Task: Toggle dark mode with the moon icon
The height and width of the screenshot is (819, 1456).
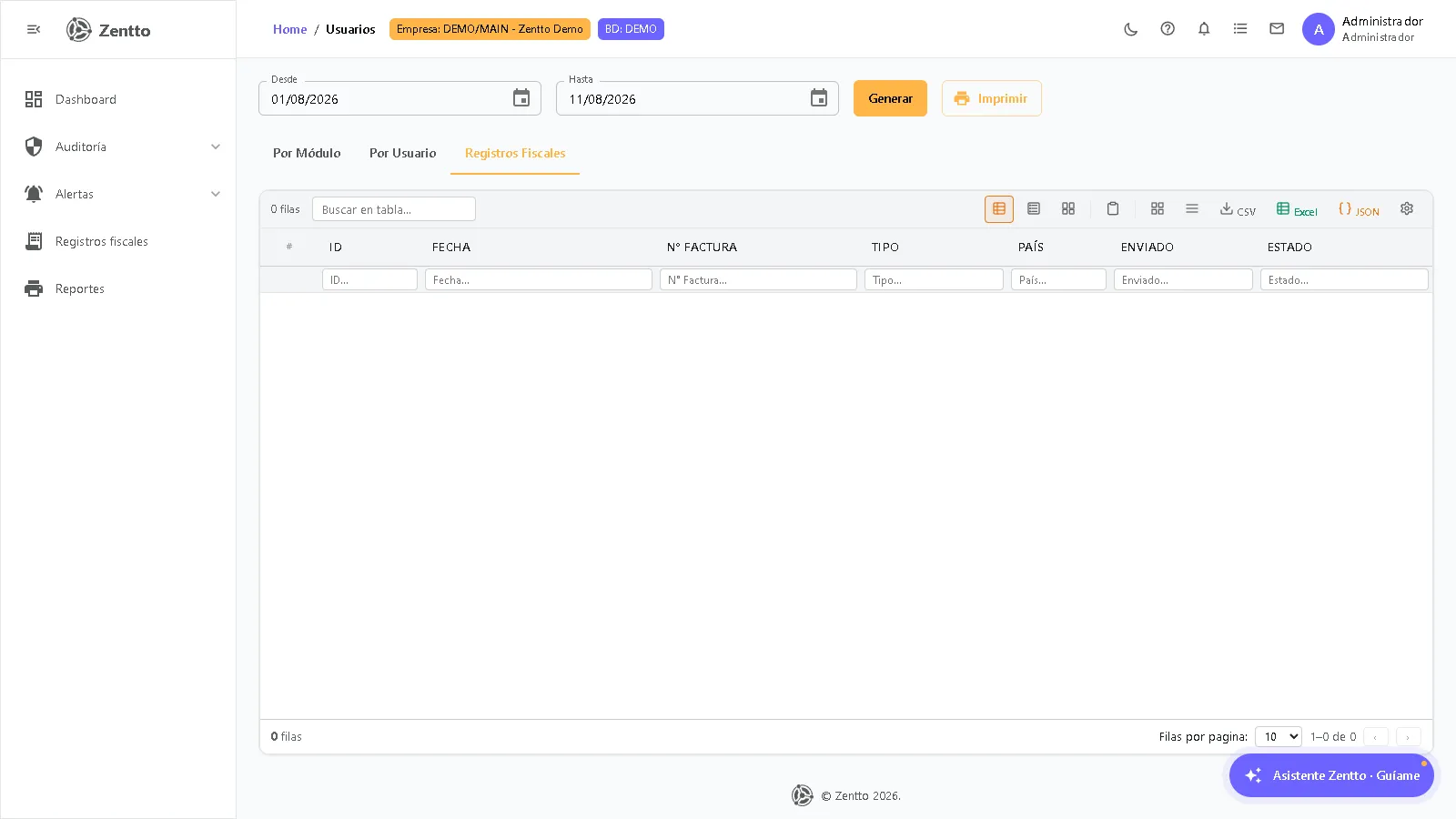Action: (x=1131, y=29)
